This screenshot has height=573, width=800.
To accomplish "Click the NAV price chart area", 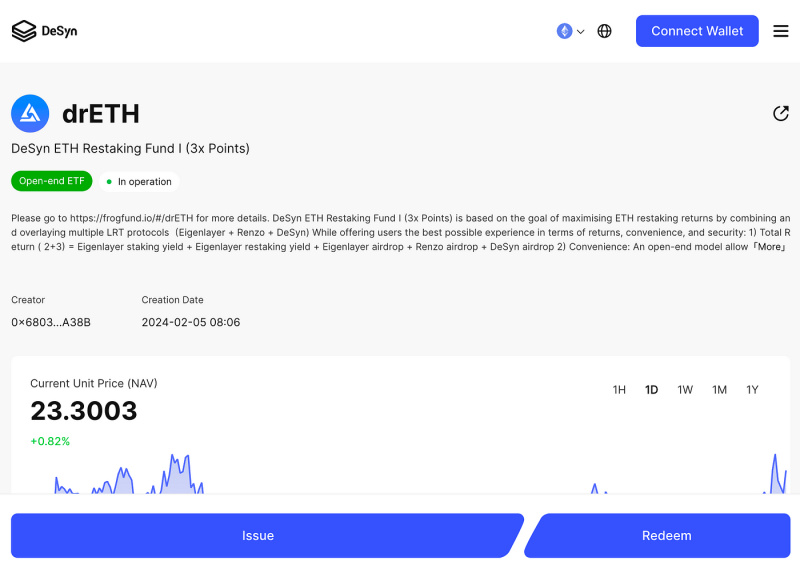I will pos(400,475).
